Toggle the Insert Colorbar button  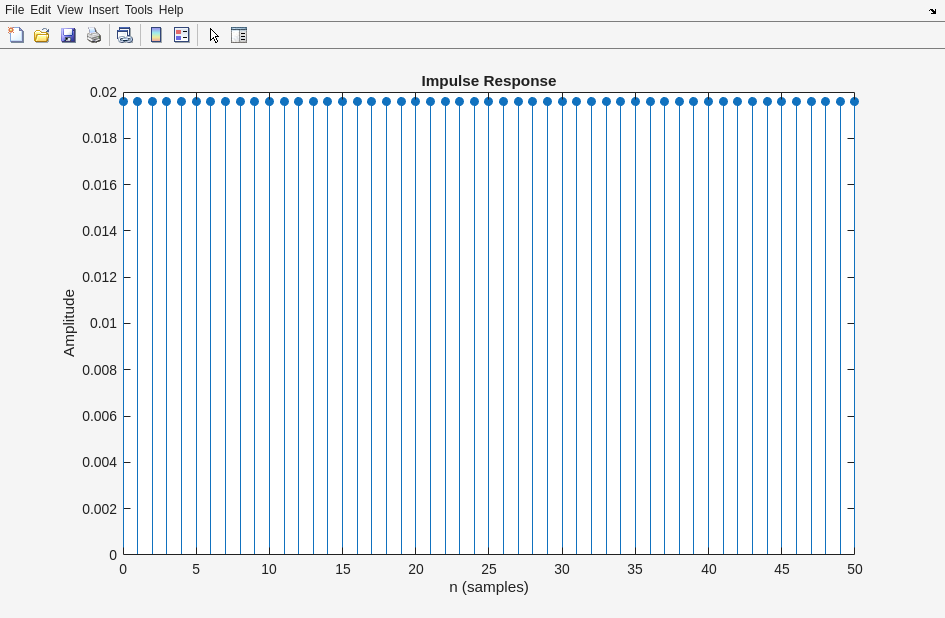156,35
